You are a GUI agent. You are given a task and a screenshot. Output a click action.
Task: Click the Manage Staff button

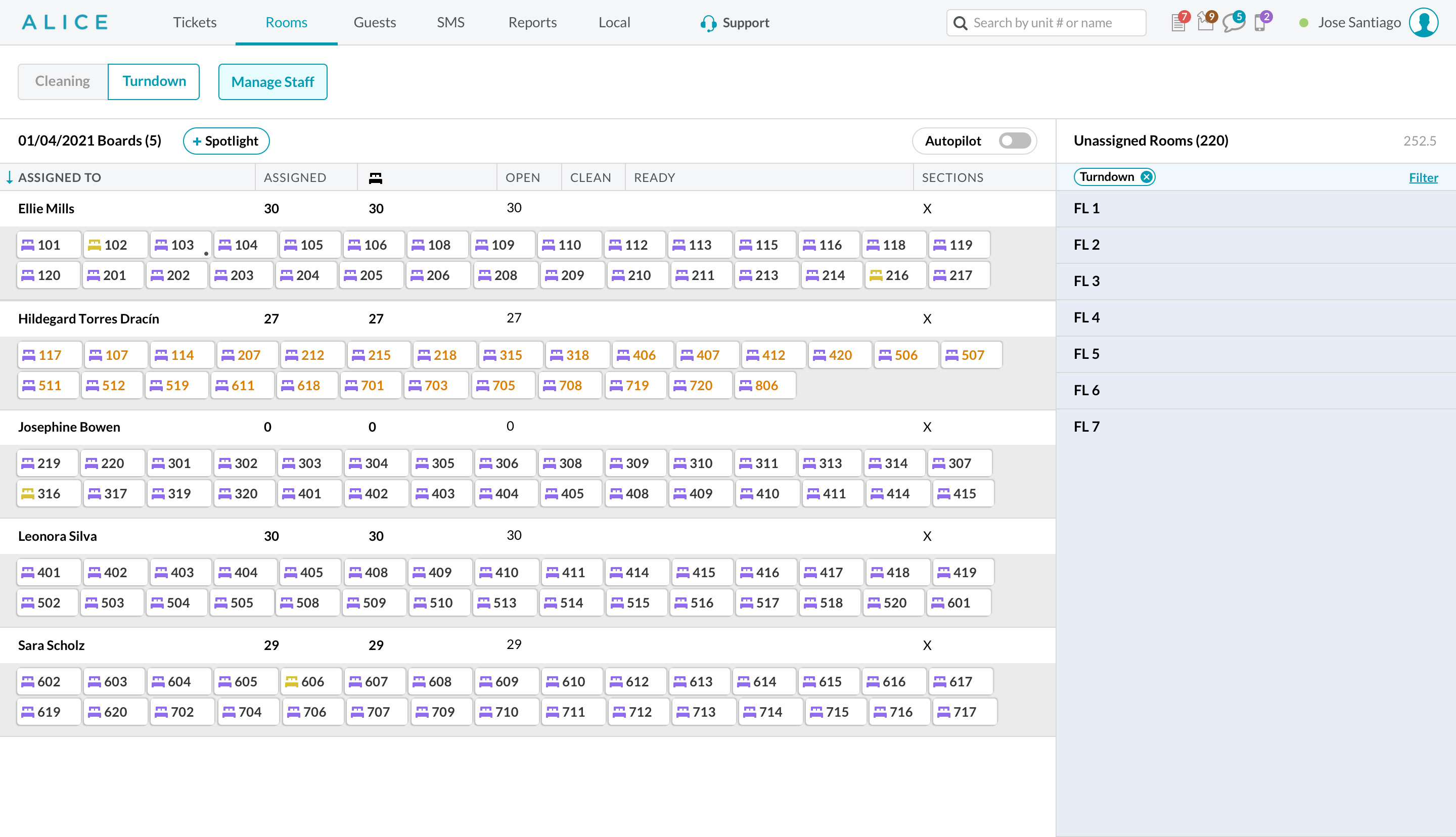tap(272, 82)
